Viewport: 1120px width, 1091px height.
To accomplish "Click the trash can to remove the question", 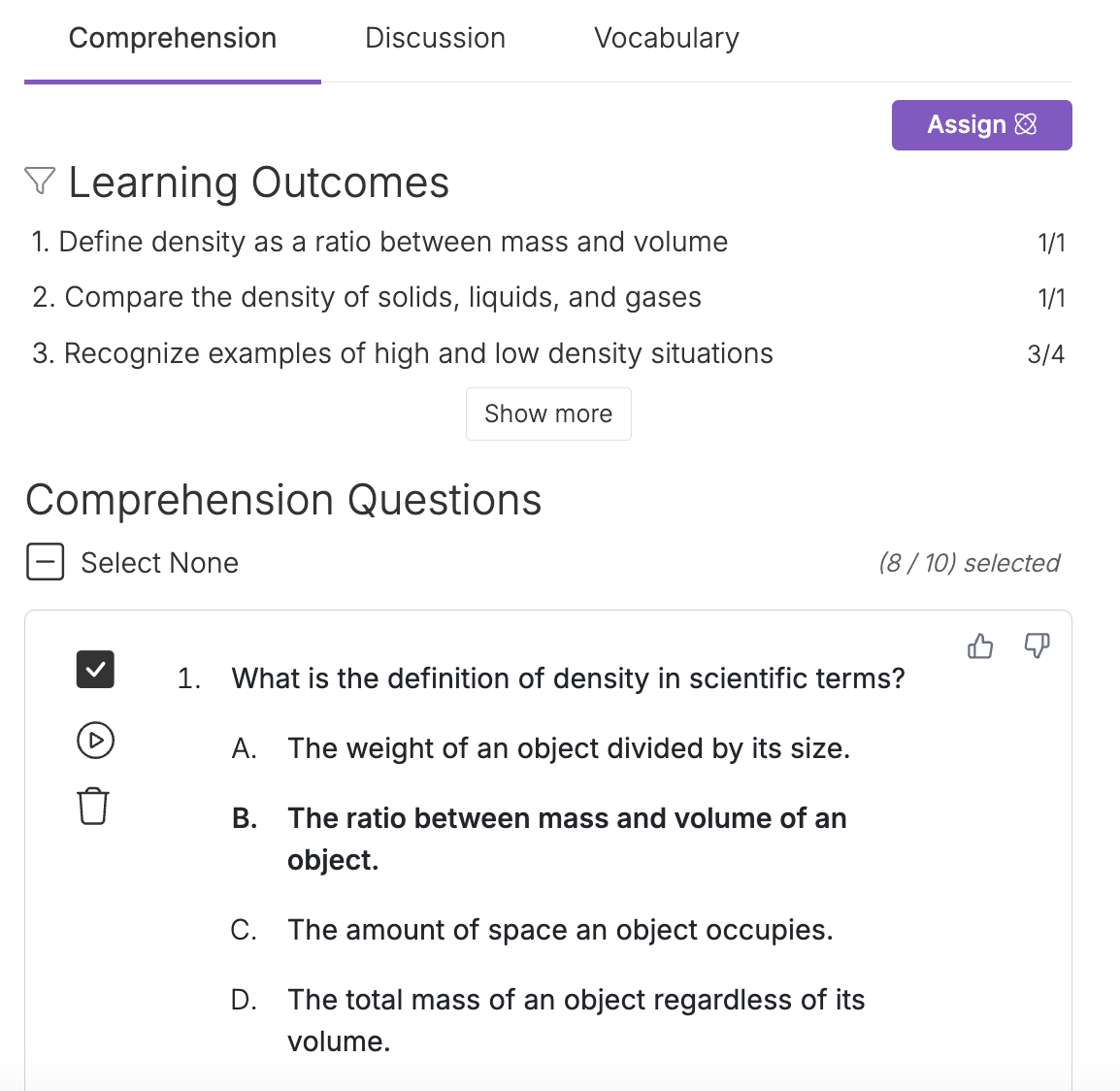I will click(93, 806).
